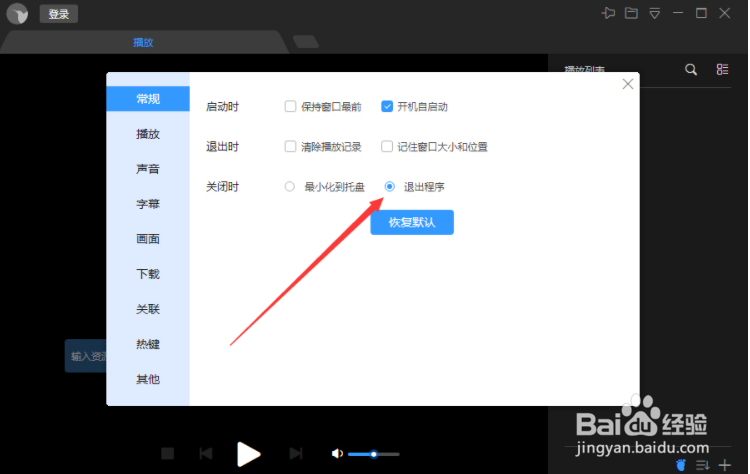Open the 声音 settings category
Viewport: 750px width, 474px height.
pyautogui.click(x=148, y=169)
